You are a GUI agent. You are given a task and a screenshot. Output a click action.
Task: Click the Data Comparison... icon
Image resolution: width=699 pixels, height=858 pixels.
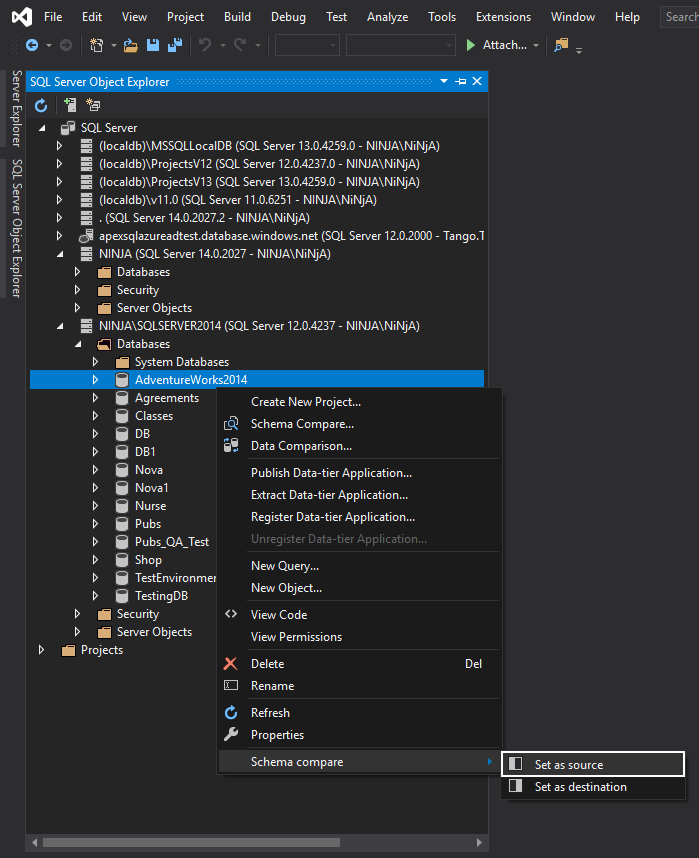tap(231, 445)
